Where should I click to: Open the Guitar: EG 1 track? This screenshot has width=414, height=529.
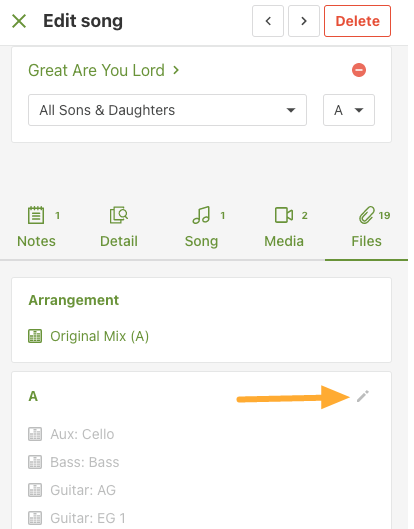pos(88,518)
